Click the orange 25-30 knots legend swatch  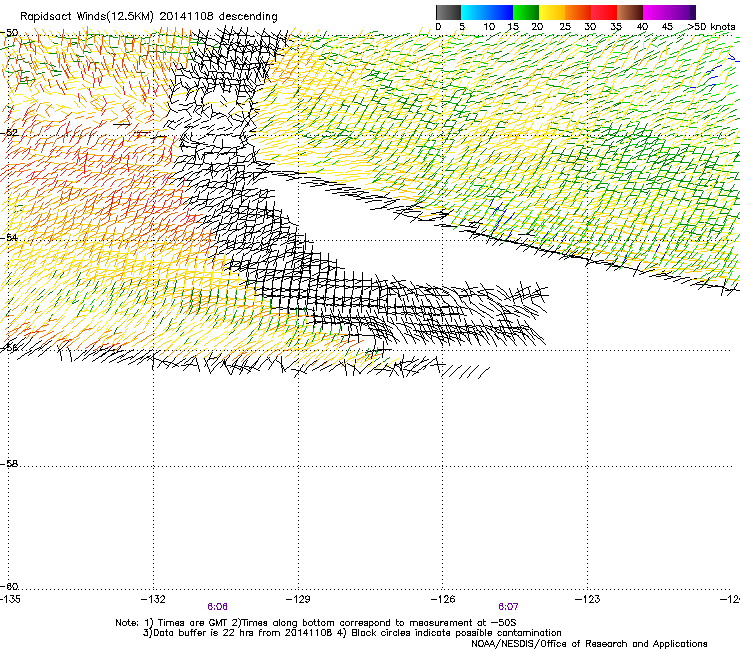(x=578, y=12)
